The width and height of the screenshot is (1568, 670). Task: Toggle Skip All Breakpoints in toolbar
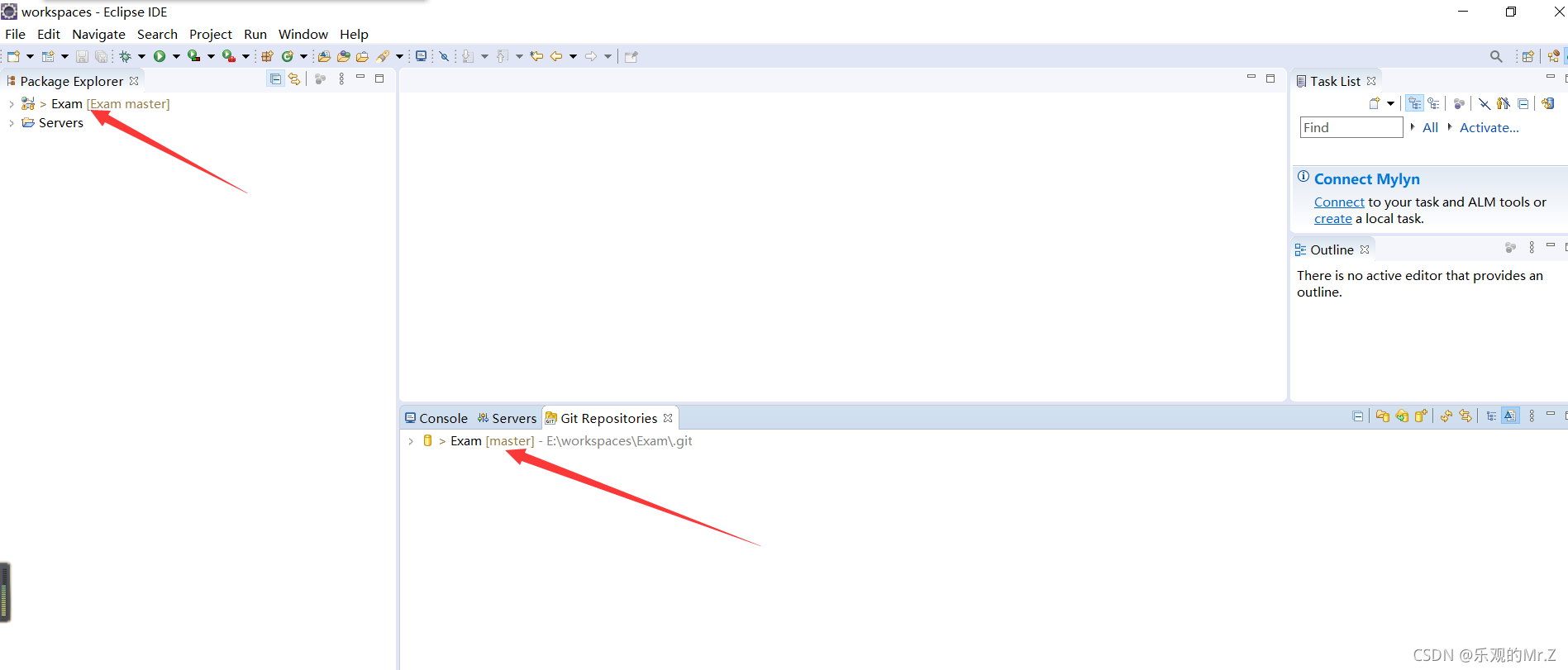pyautogui.click(x=444, y=56)
